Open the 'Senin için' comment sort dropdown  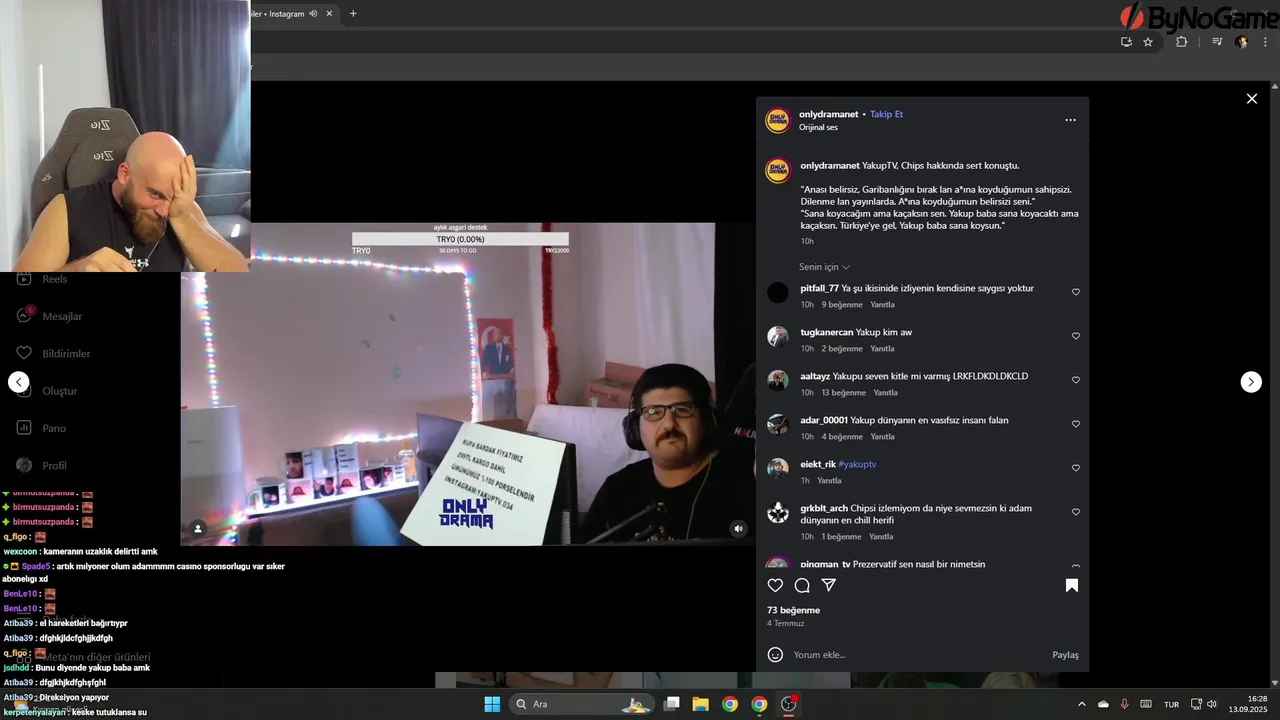click(x=824, y=267)
